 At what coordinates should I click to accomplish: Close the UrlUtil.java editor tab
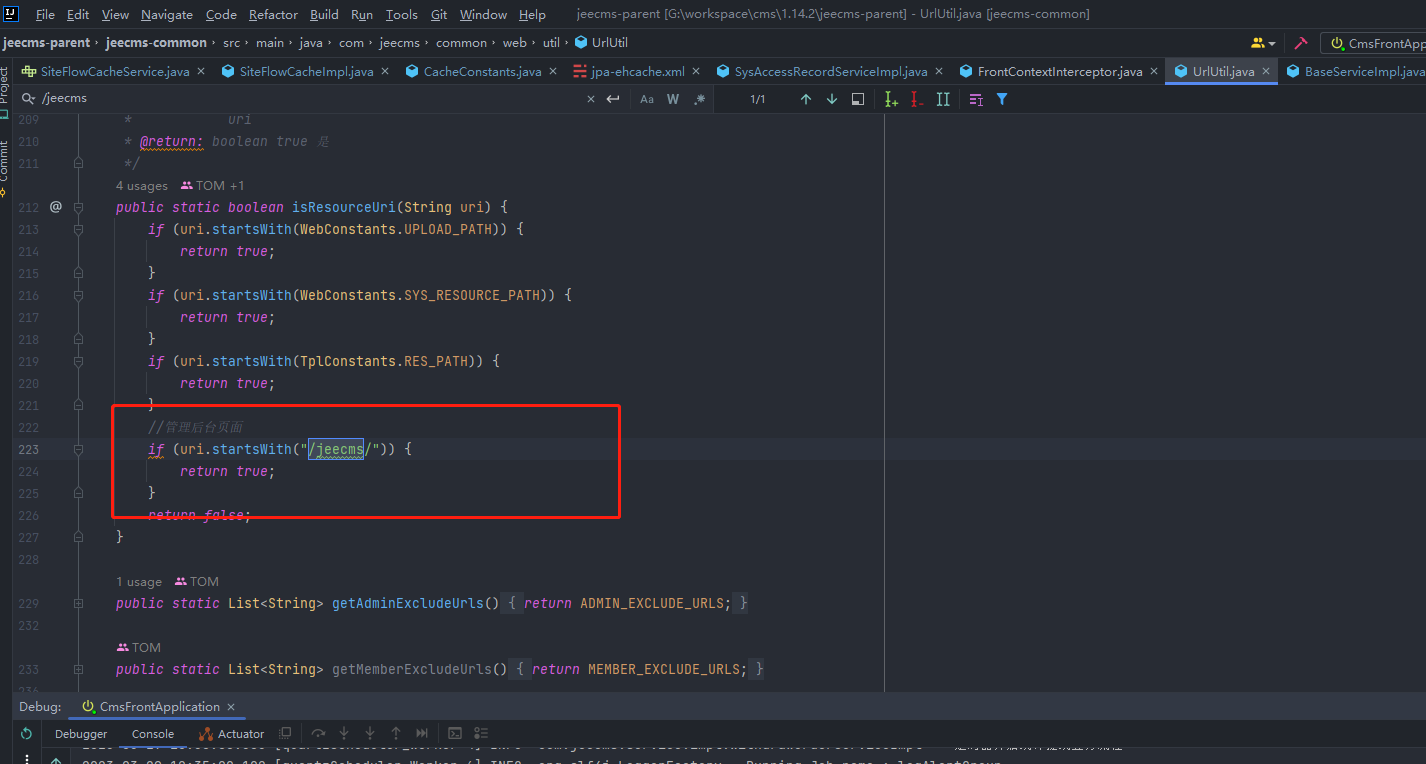(x=1265, y=71)
